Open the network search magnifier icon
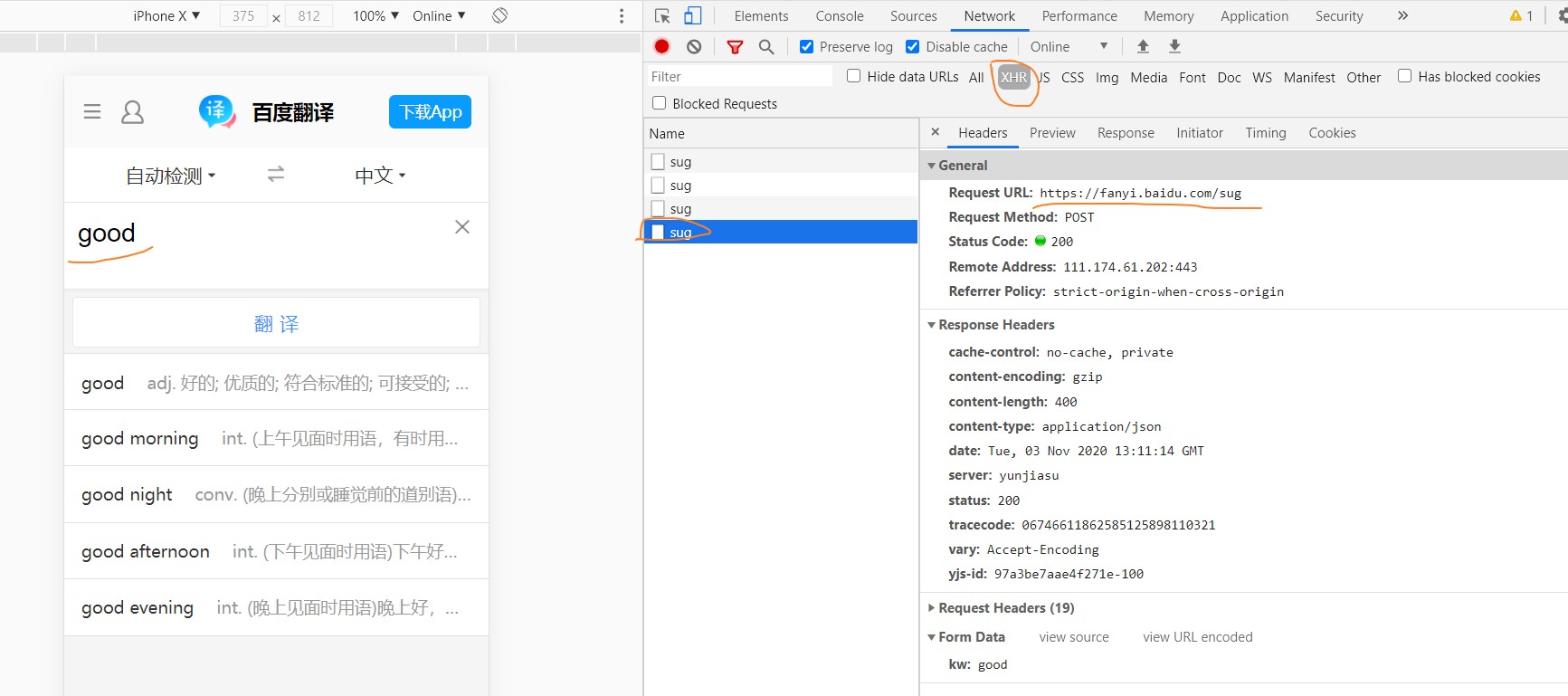Image resolution: width=1568 pixels, height=696 pixels. 766,47
